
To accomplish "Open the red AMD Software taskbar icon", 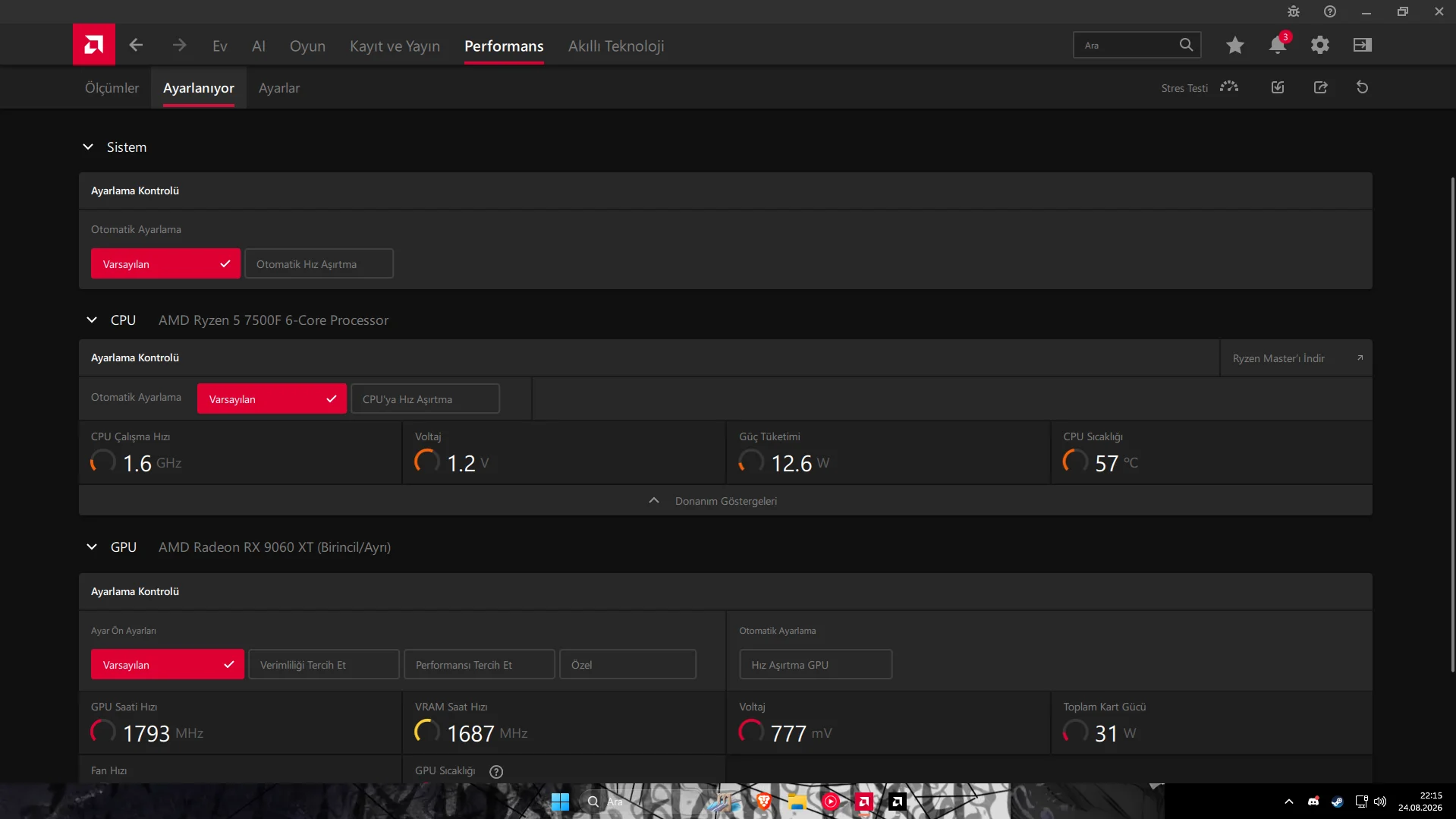I will (x=863, y=802).
